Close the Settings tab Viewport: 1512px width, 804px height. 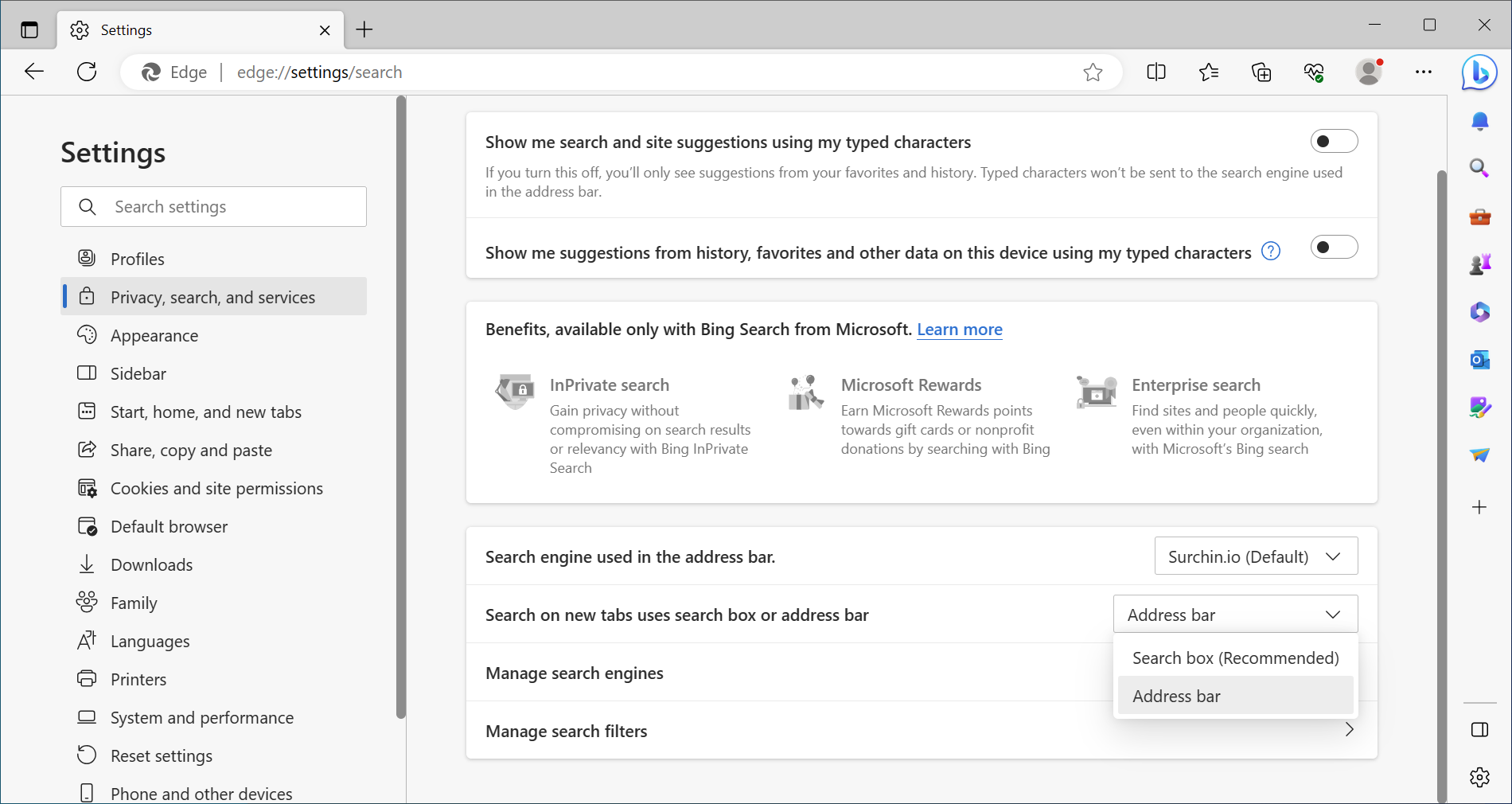(x=325, y=30)
